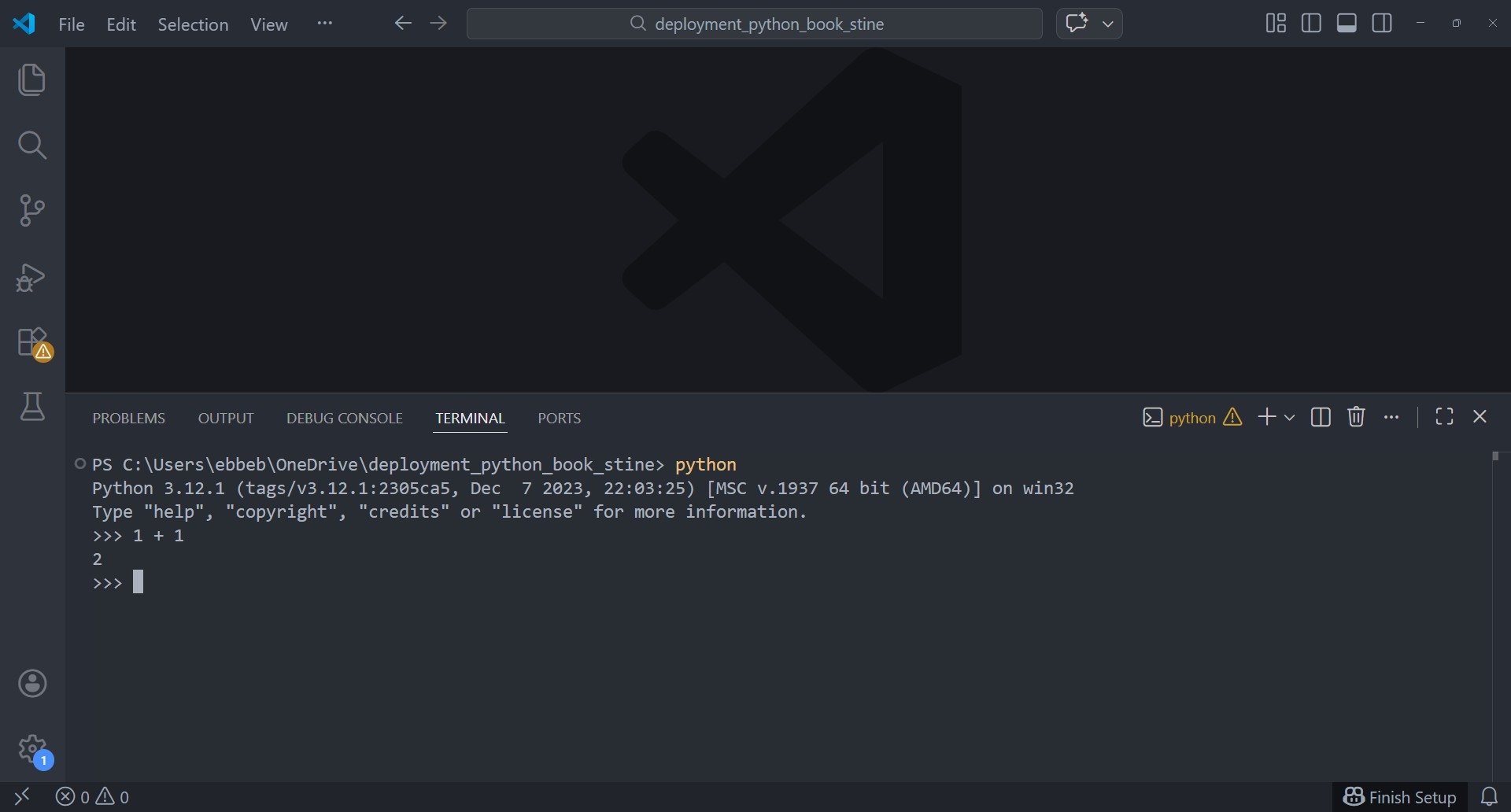This screenshot has height=812, width=1511.
Task: Toggle the bottom panel visibility
Action: point(1347,24)
